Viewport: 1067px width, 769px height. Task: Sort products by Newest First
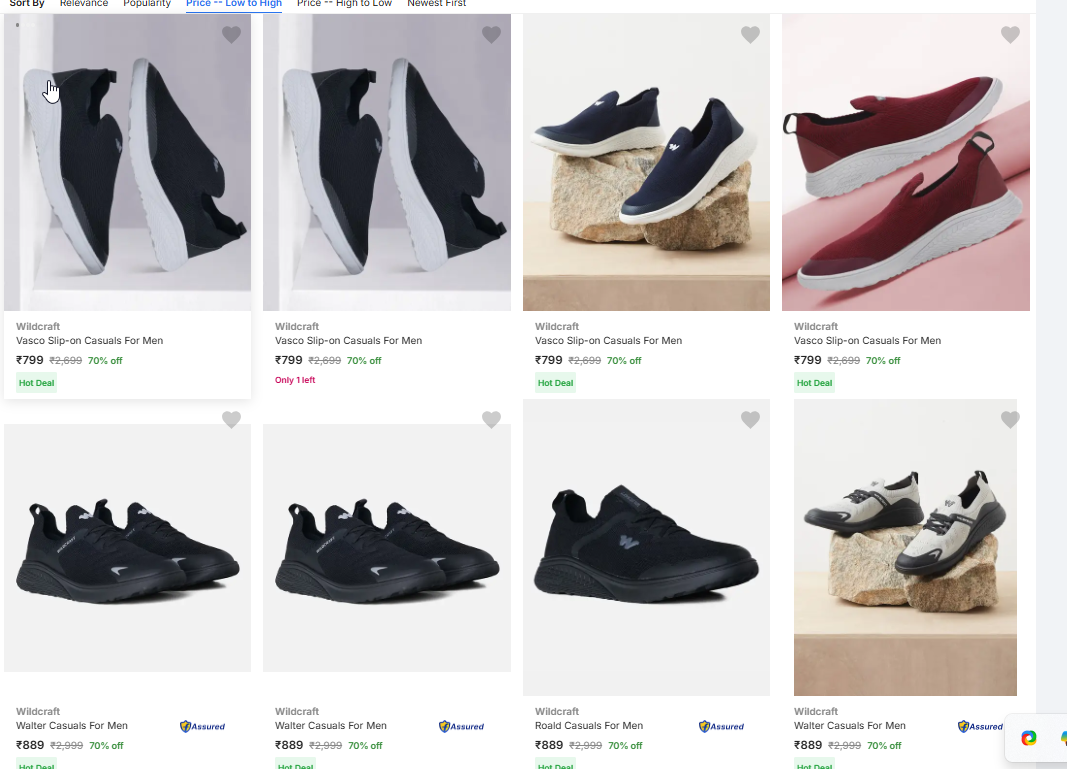tap(436, 4)
